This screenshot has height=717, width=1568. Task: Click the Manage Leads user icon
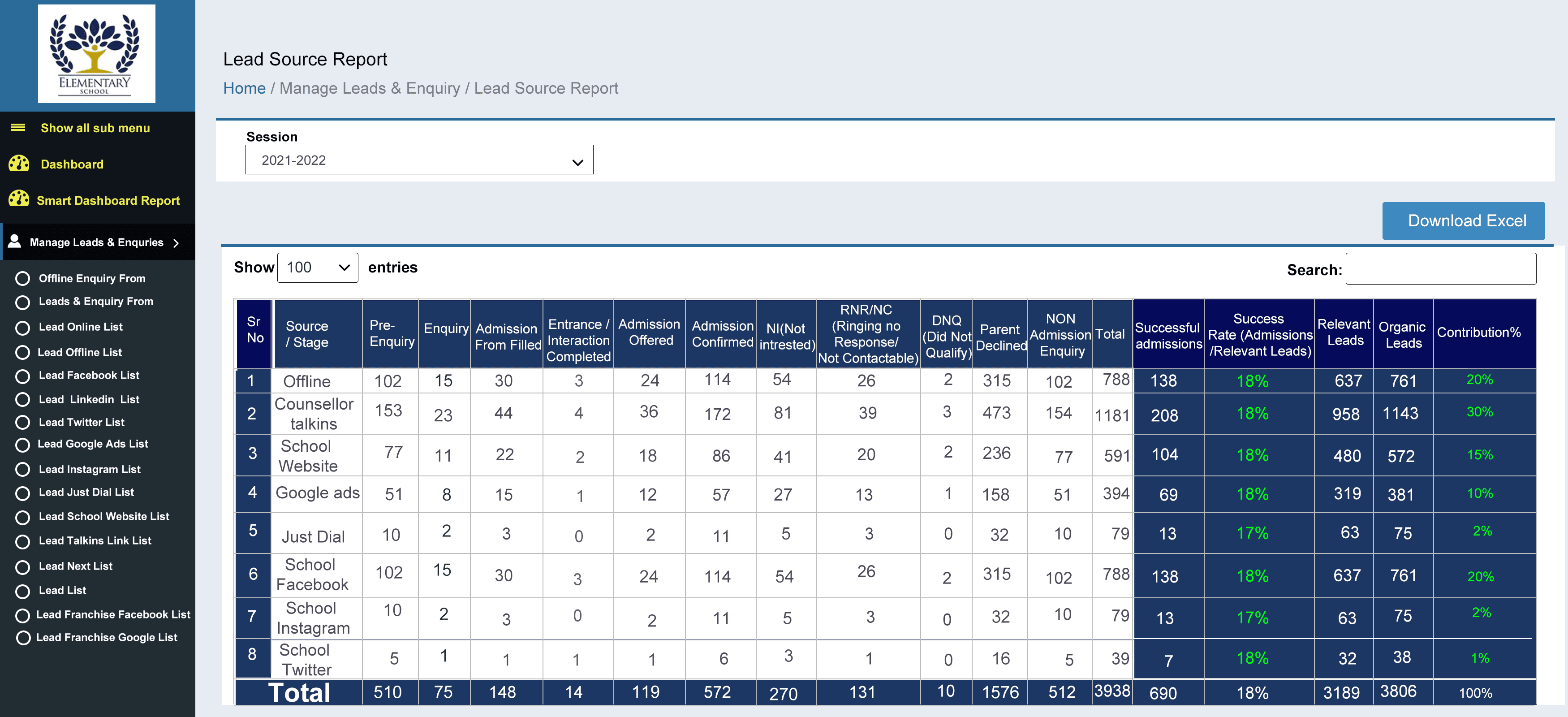(x=15, y=241)
